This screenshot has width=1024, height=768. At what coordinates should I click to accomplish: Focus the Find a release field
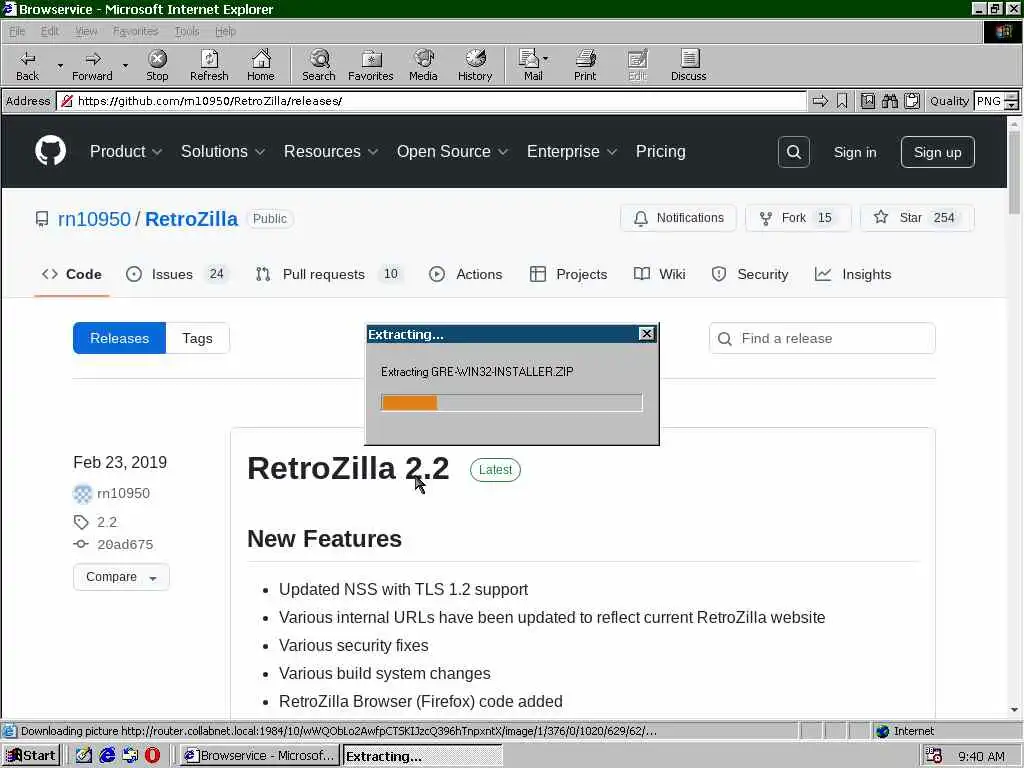point(822,338)
